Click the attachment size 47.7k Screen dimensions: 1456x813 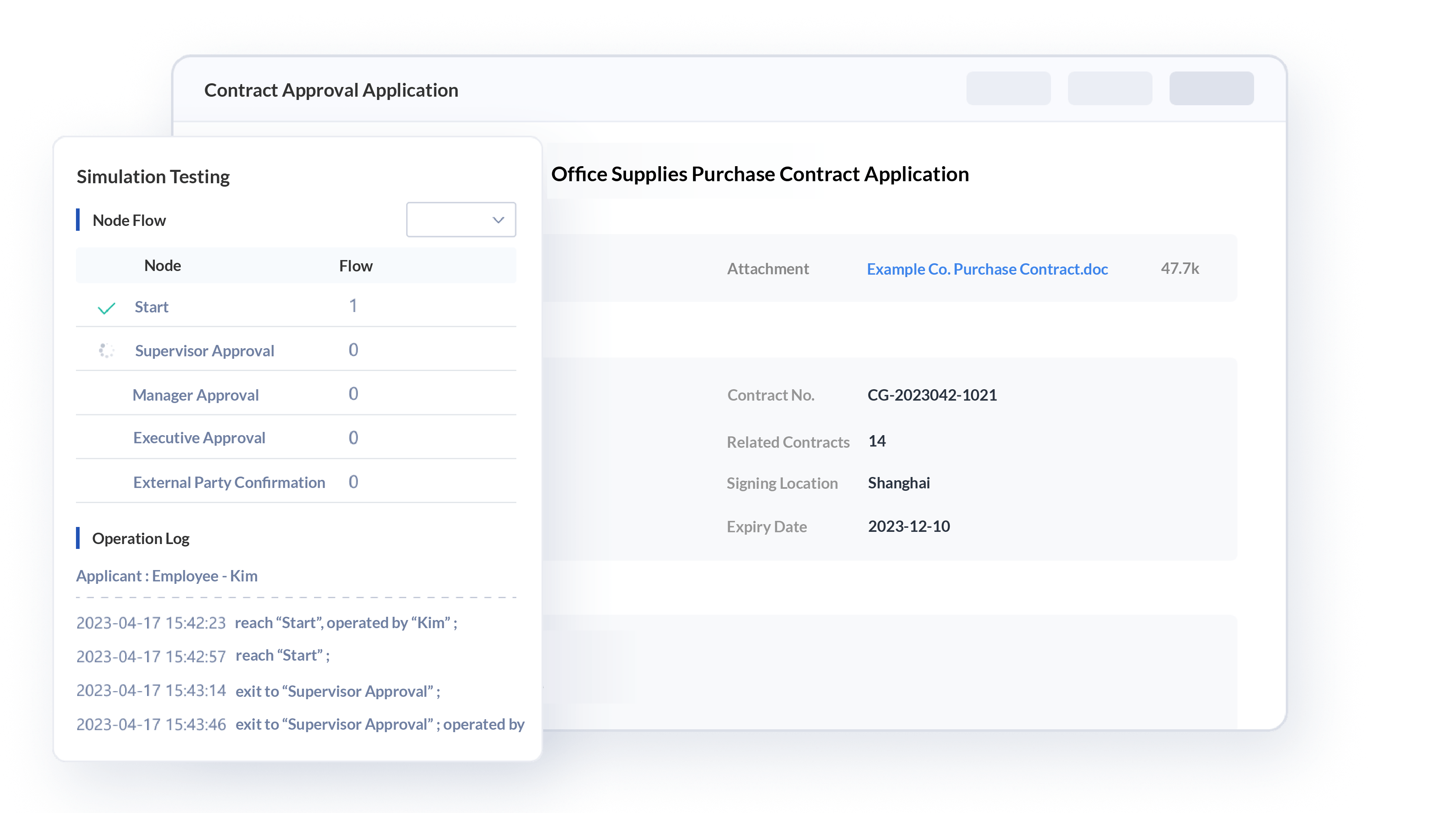tap(1180, 268)
